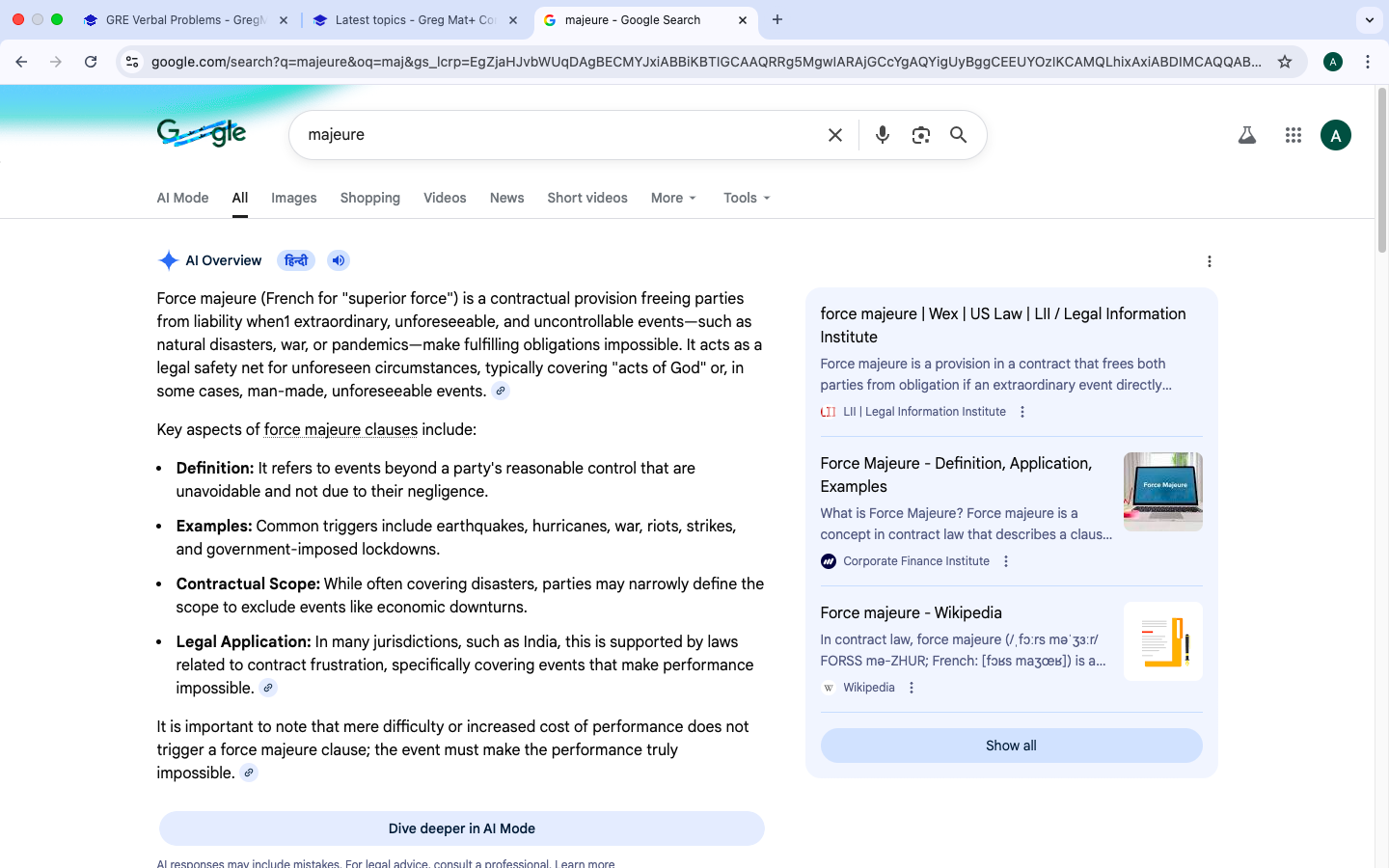Click the magnifying glass search button

point(958,135)
